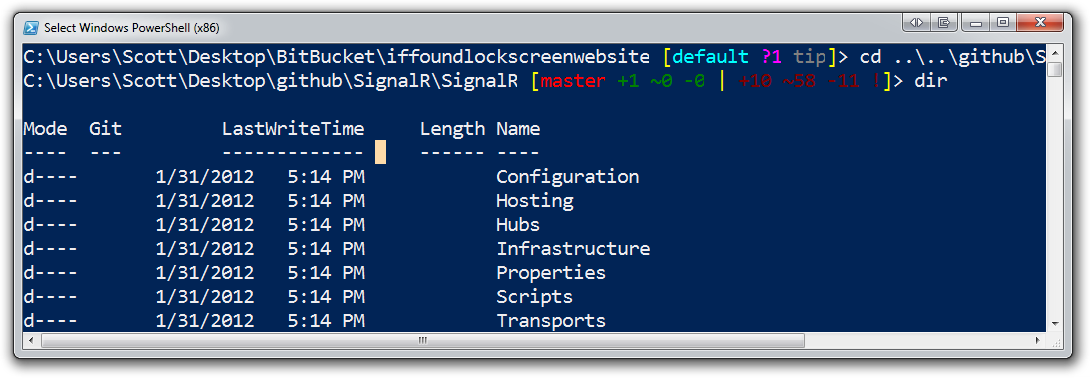Click the horizontal scrollbar left arrow
The width and height of the screenshot is (1090, 378).
click(x=31, y=340)
